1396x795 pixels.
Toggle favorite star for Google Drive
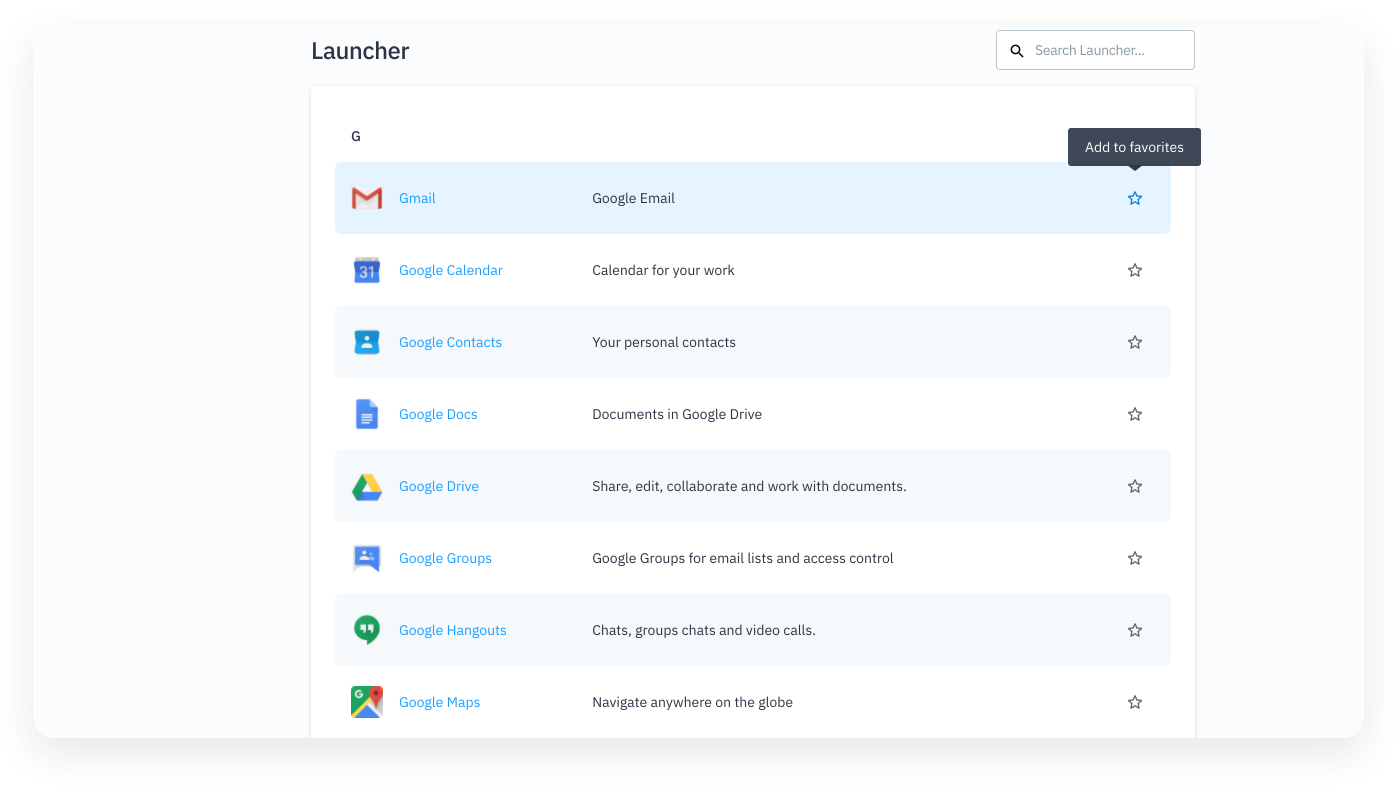pos(1135,486)
